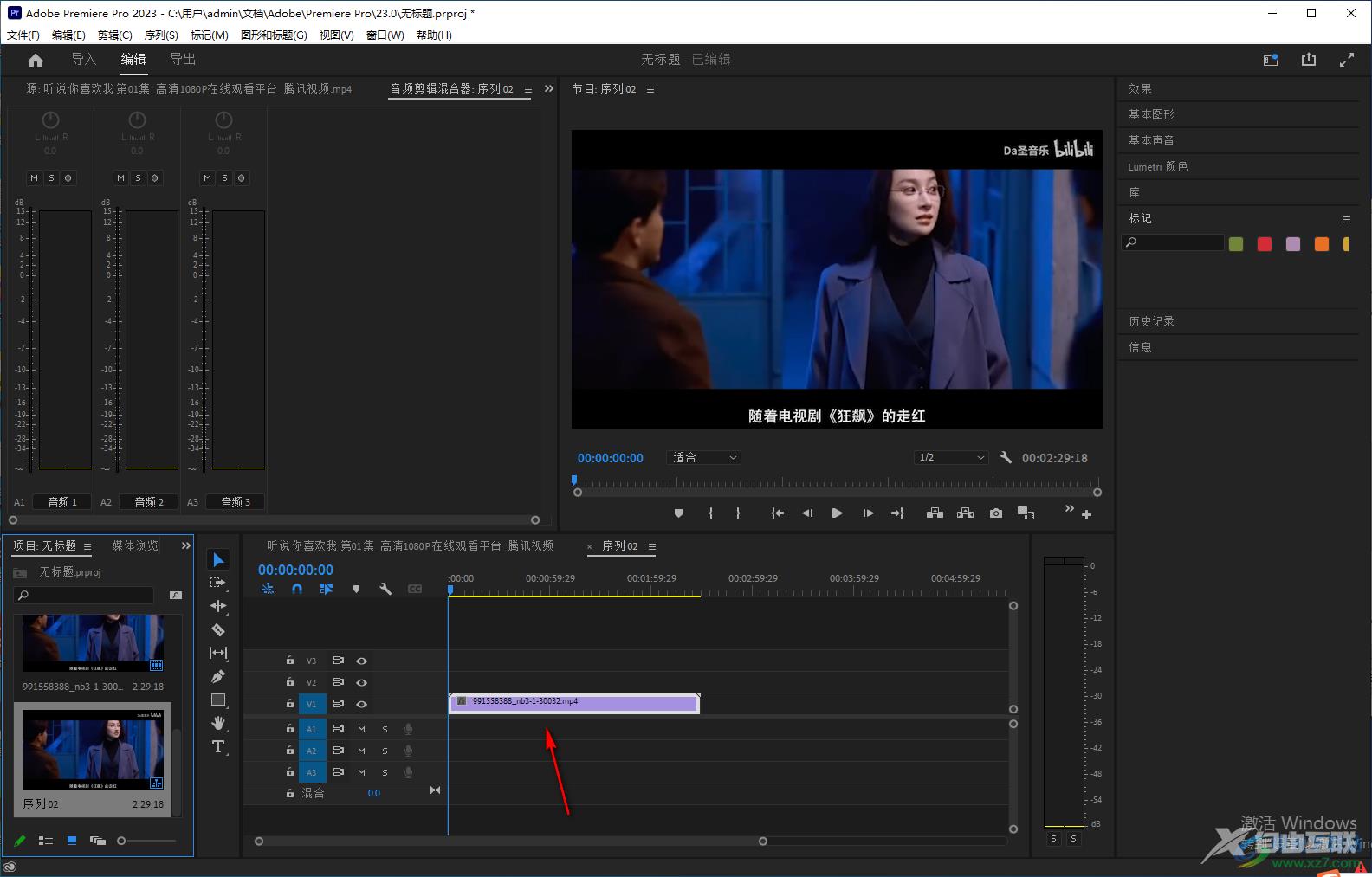Open the Button Editor plus icon
Image resolution: width=1372 pixels, height=877 pixels.
(1086, 514)
